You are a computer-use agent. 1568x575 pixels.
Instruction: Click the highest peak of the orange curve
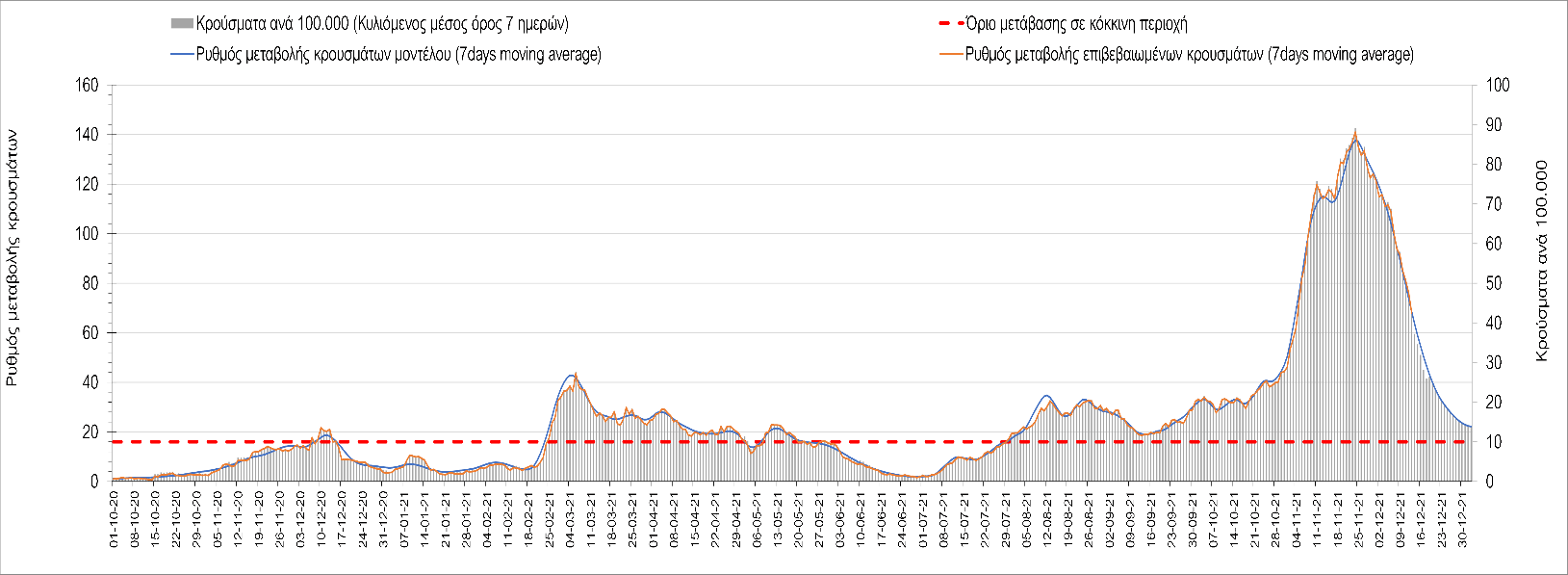click(x=1355, y=130)
